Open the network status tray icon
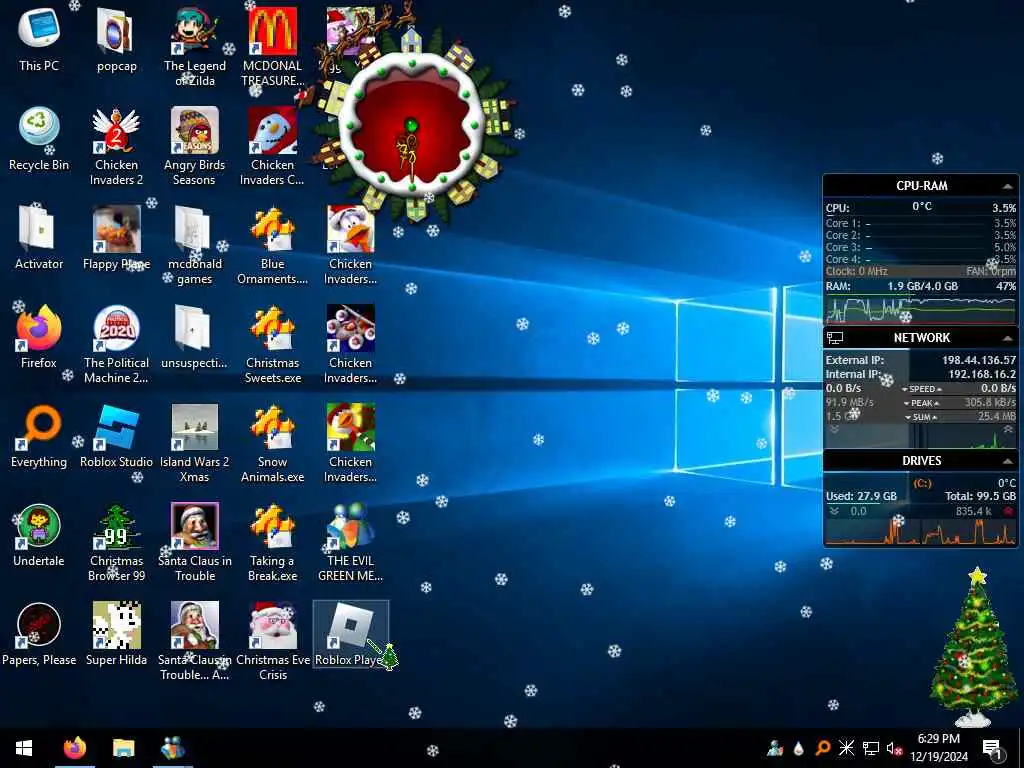 871,748
